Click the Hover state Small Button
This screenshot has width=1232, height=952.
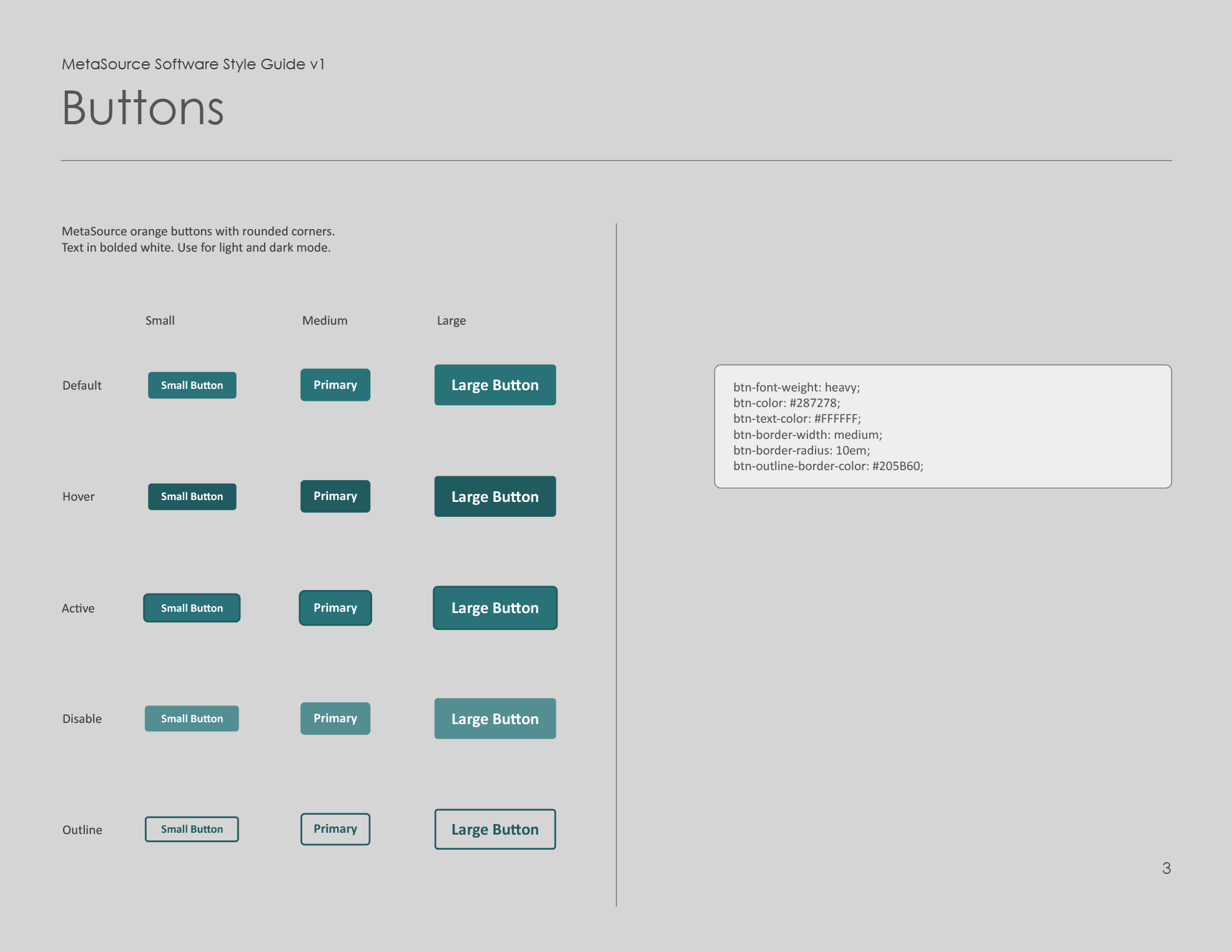click(x=192, y=496)
